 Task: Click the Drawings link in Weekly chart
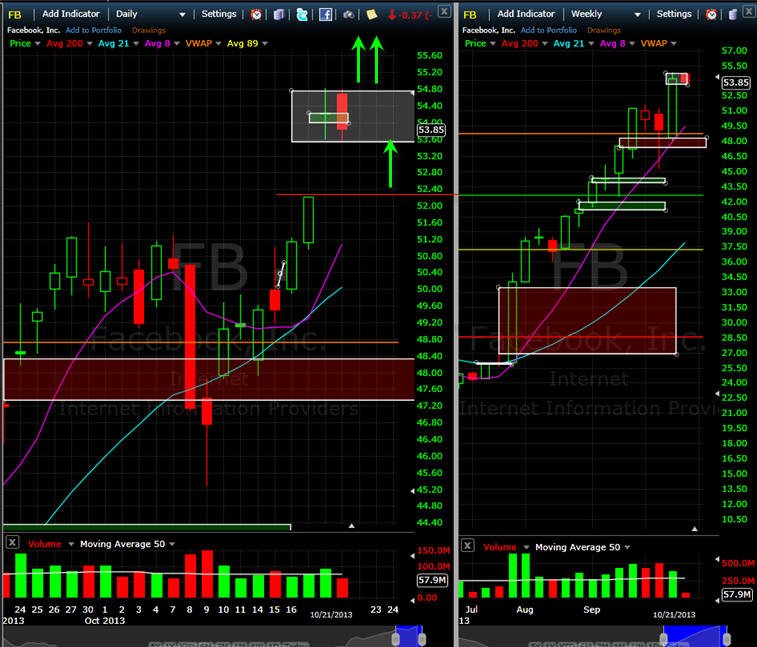click(x=603, y=30)
